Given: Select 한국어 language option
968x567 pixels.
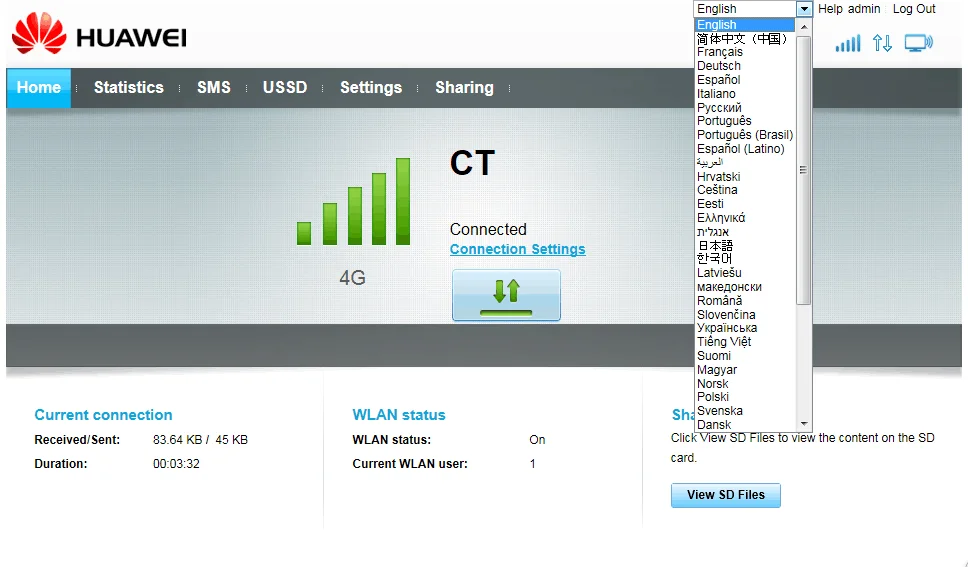Looking at the screenshot, I should click(745, 259).
